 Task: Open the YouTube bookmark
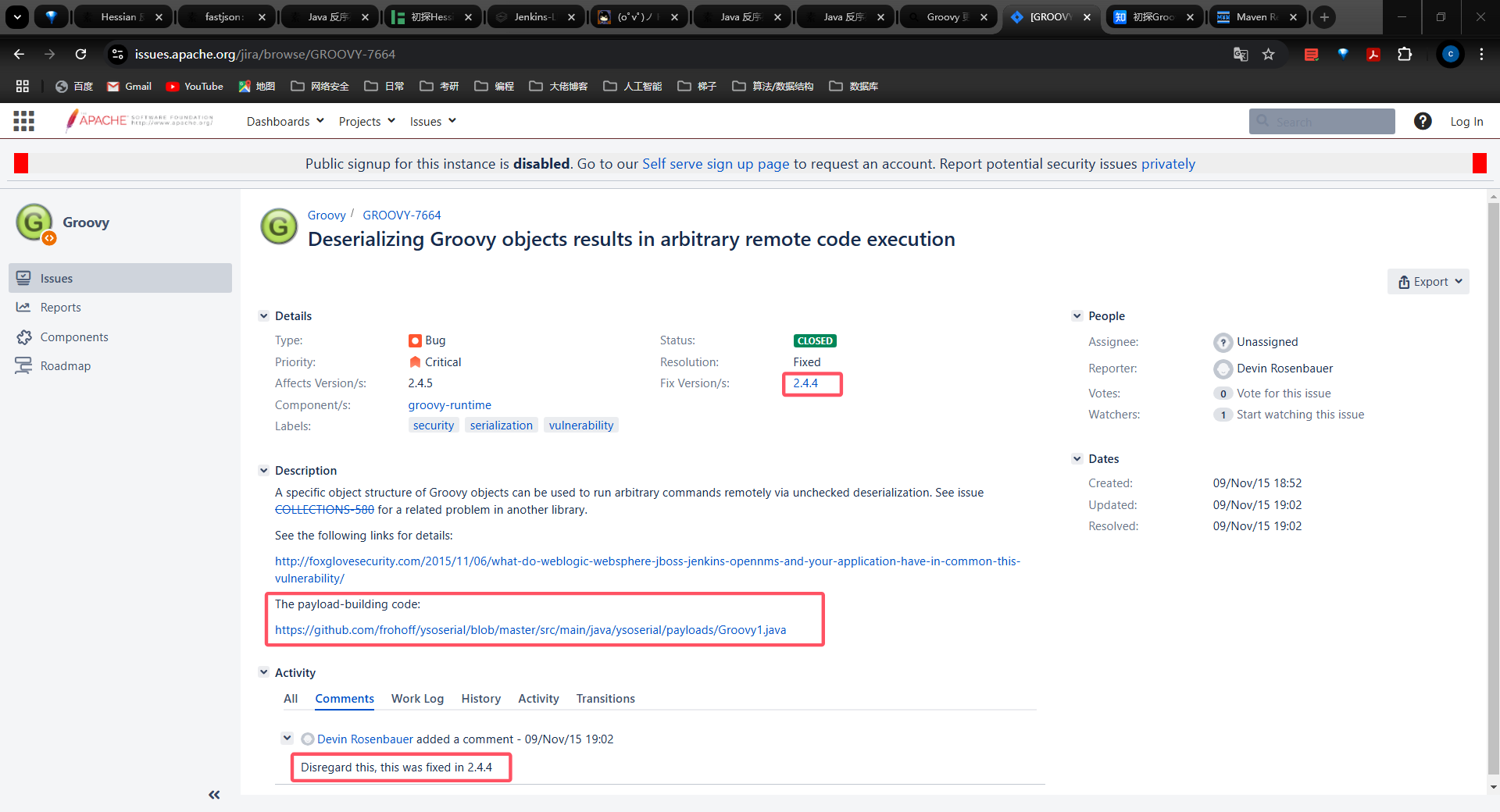[195, 86]
